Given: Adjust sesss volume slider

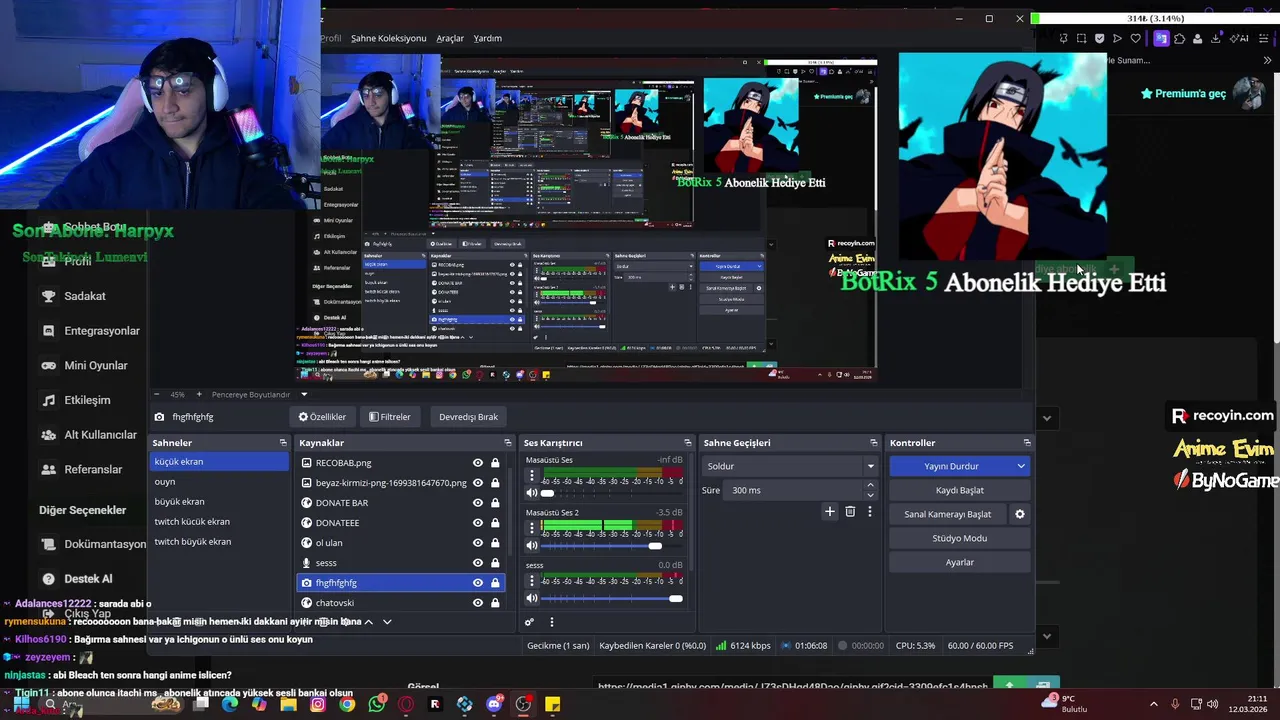Looking at the screenshot, I should (x=612, y=598).
